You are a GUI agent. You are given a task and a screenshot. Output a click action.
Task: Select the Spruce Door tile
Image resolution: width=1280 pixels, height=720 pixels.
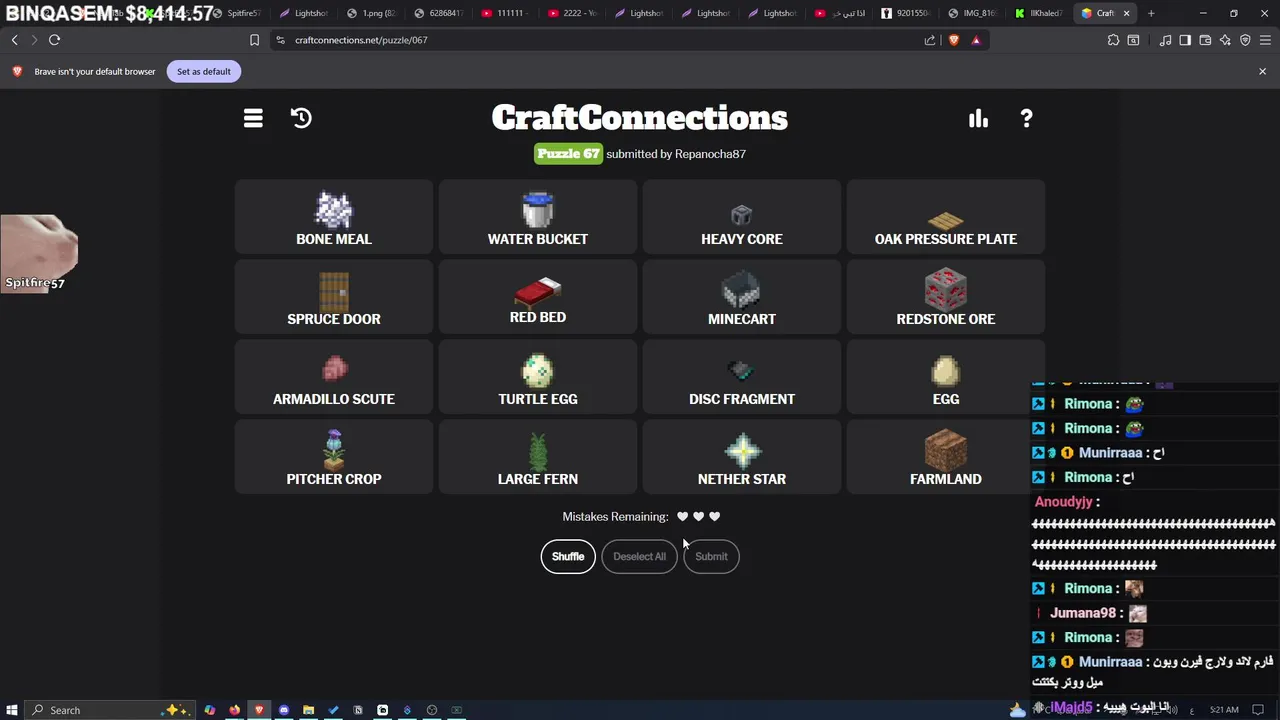click(334, 297)
